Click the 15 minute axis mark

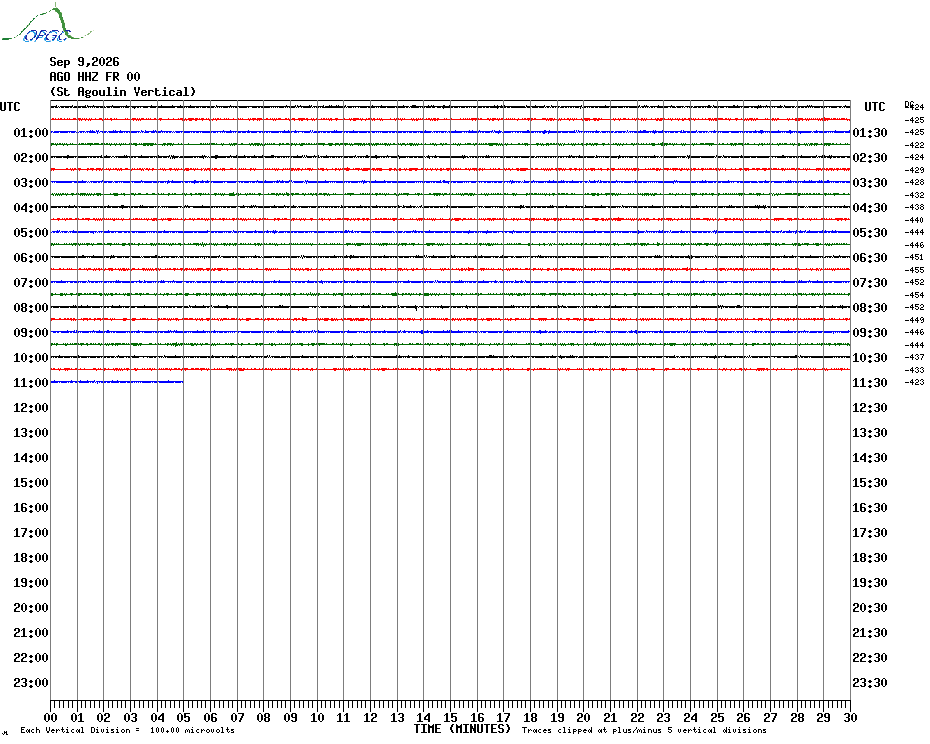(450, 717)
